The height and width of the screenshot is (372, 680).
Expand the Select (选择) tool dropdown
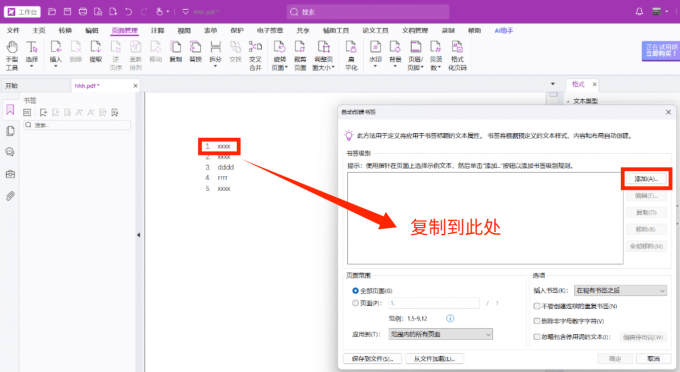(31, 66)
